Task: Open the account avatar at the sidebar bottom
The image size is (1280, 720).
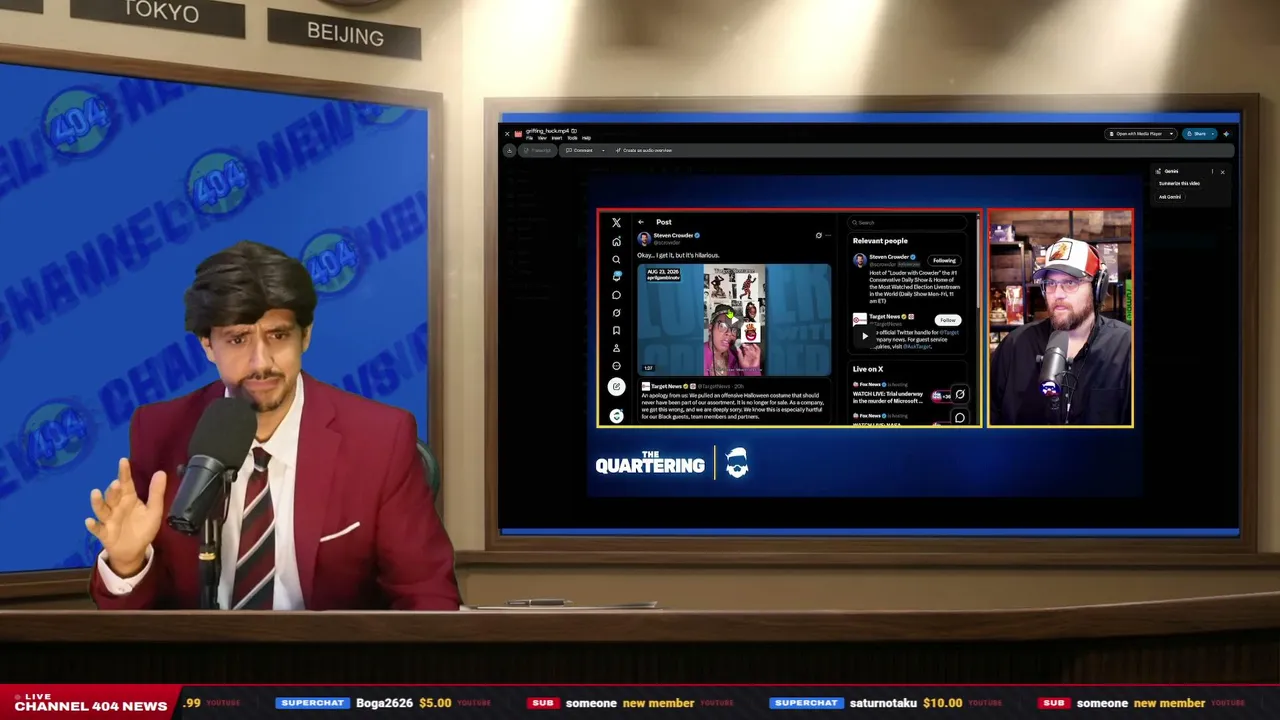Action: coord(616,415)
